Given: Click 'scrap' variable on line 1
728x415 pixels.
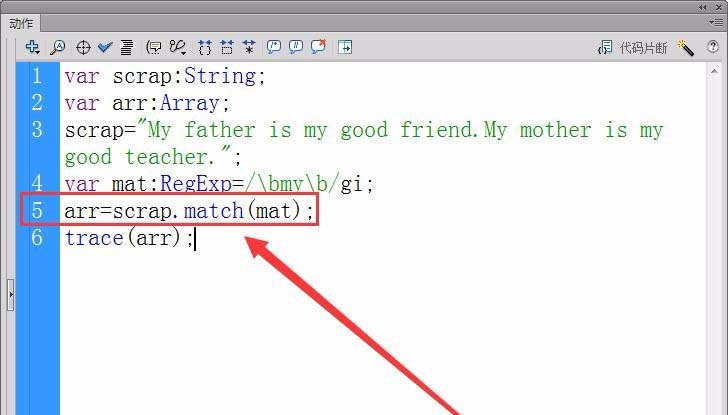Looking at the screenshot, I should click(x=142, y=77).
